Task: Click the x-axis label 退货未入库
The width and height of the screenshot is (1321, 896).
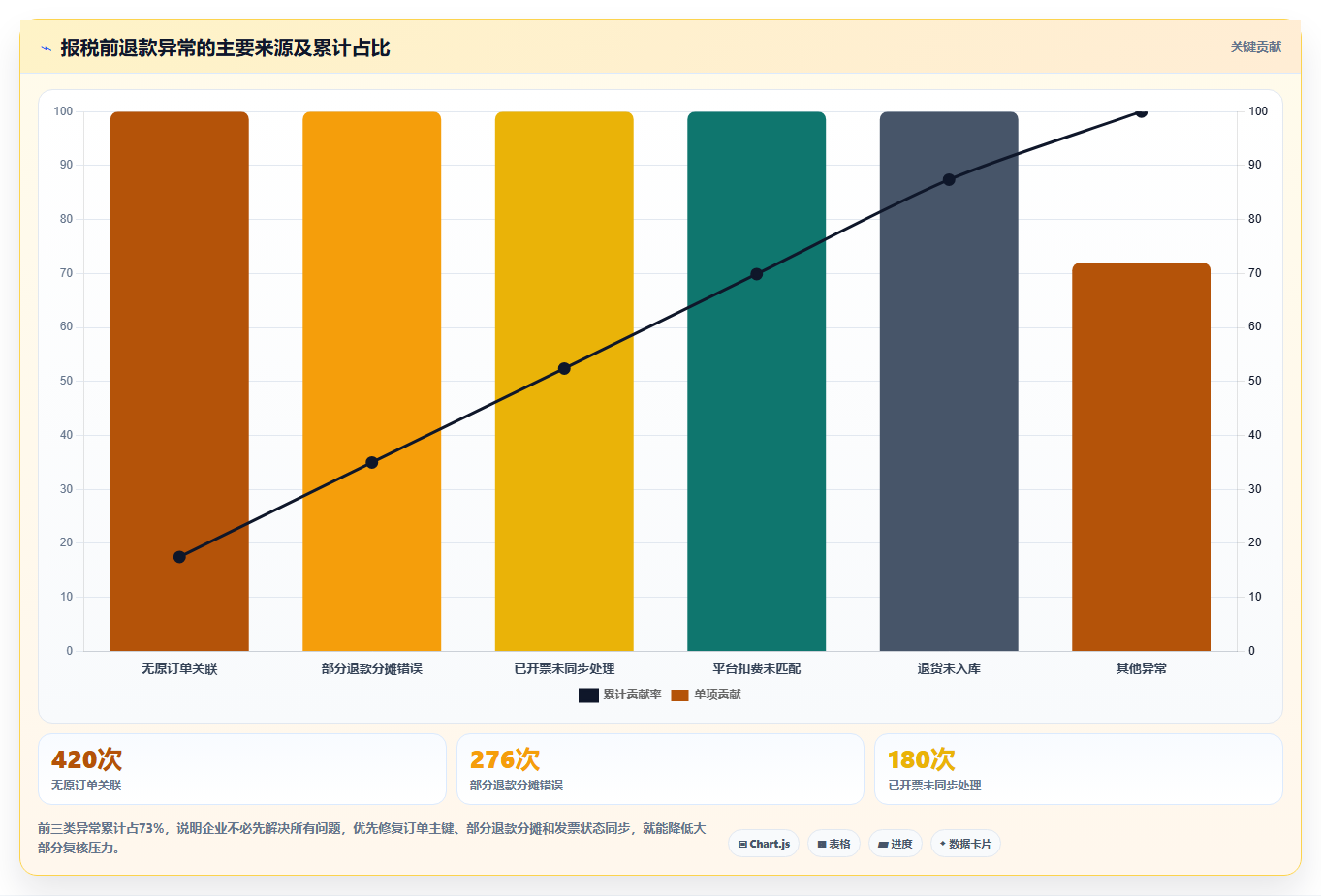Action: point(949,669)
